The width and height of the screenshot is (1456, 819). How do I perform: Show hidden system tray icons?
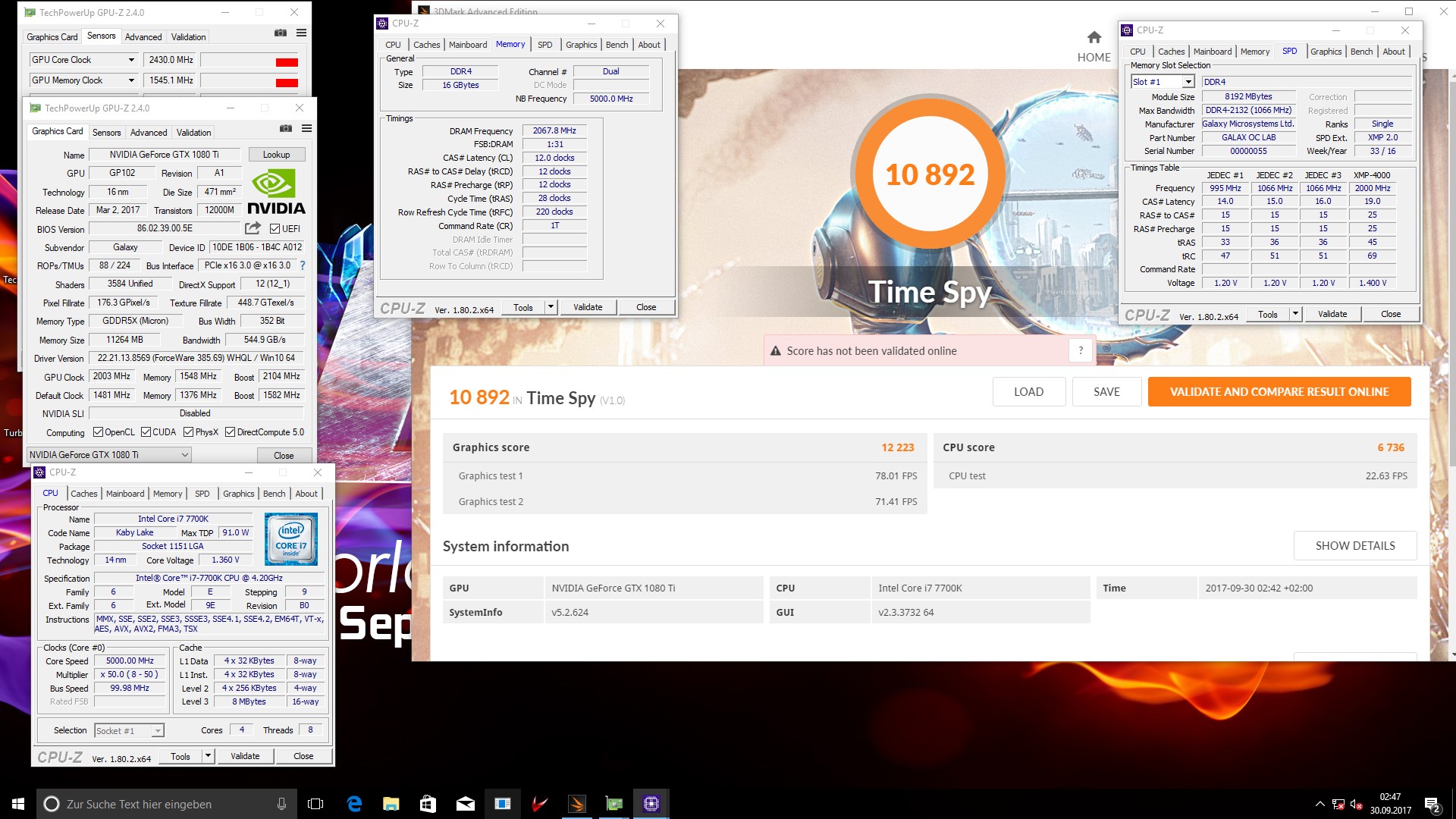(x=1319, y=804)
